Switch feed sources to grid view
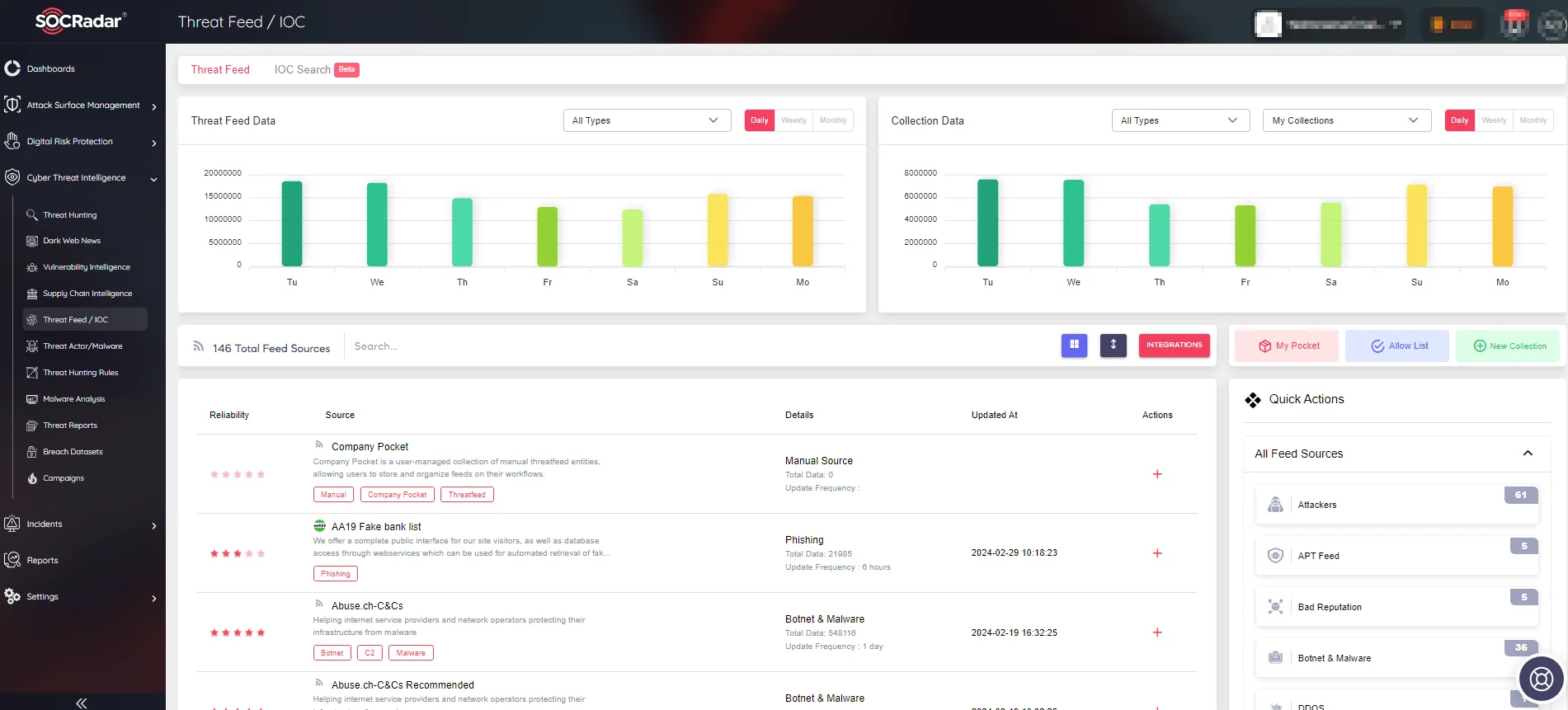The image size is (1568, 710). tap(1075, 345)
